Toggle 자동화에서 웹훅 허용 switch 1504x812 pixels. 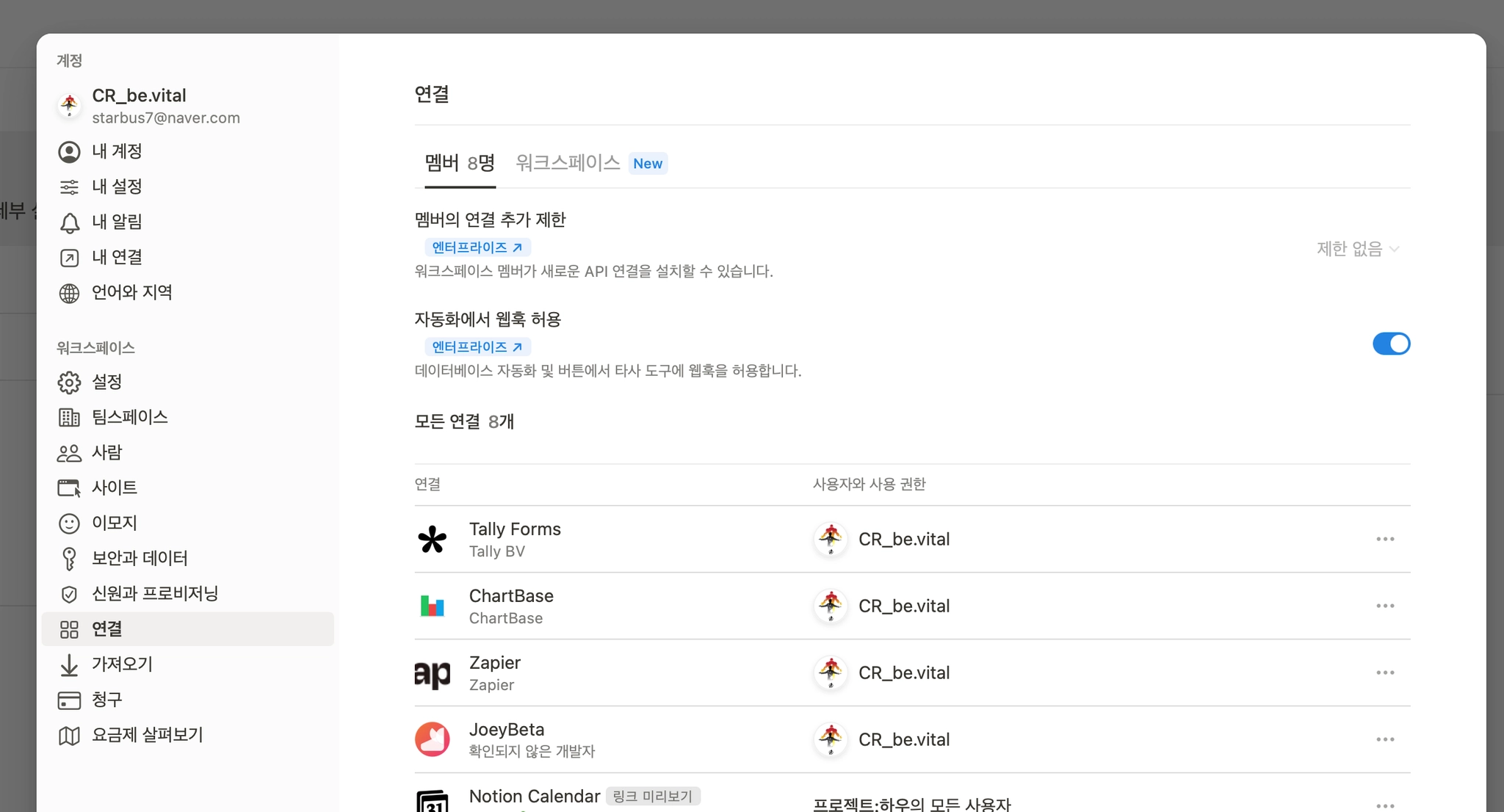click(x=1391, y=344)
